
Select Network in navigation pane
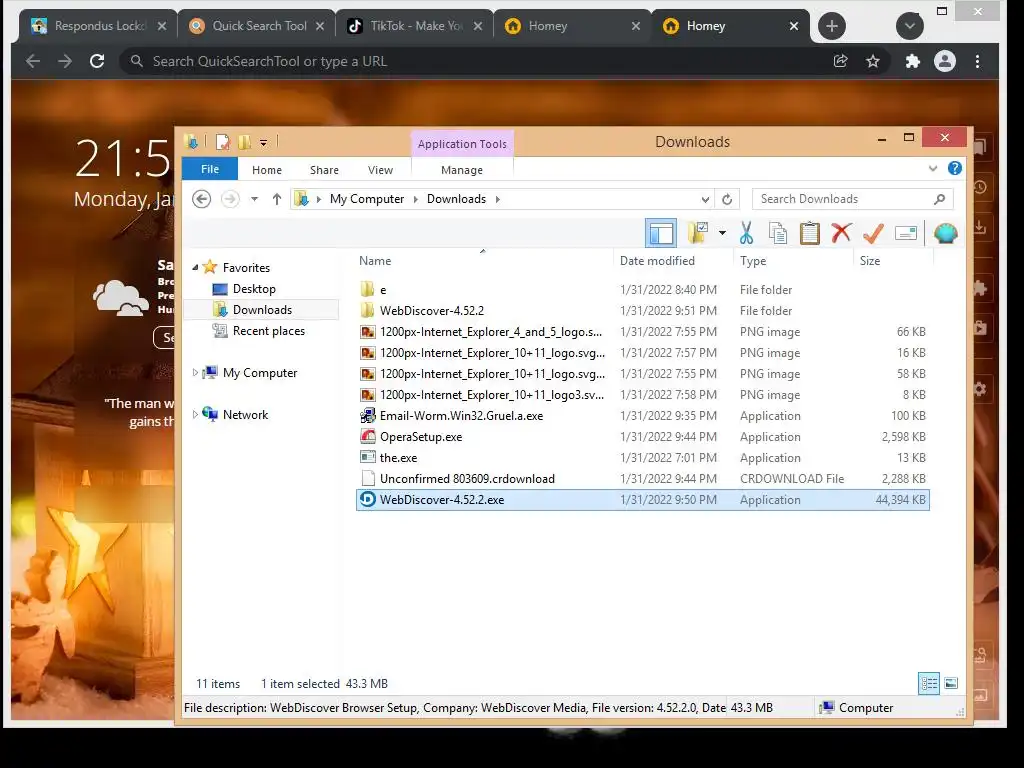[245, 414]
